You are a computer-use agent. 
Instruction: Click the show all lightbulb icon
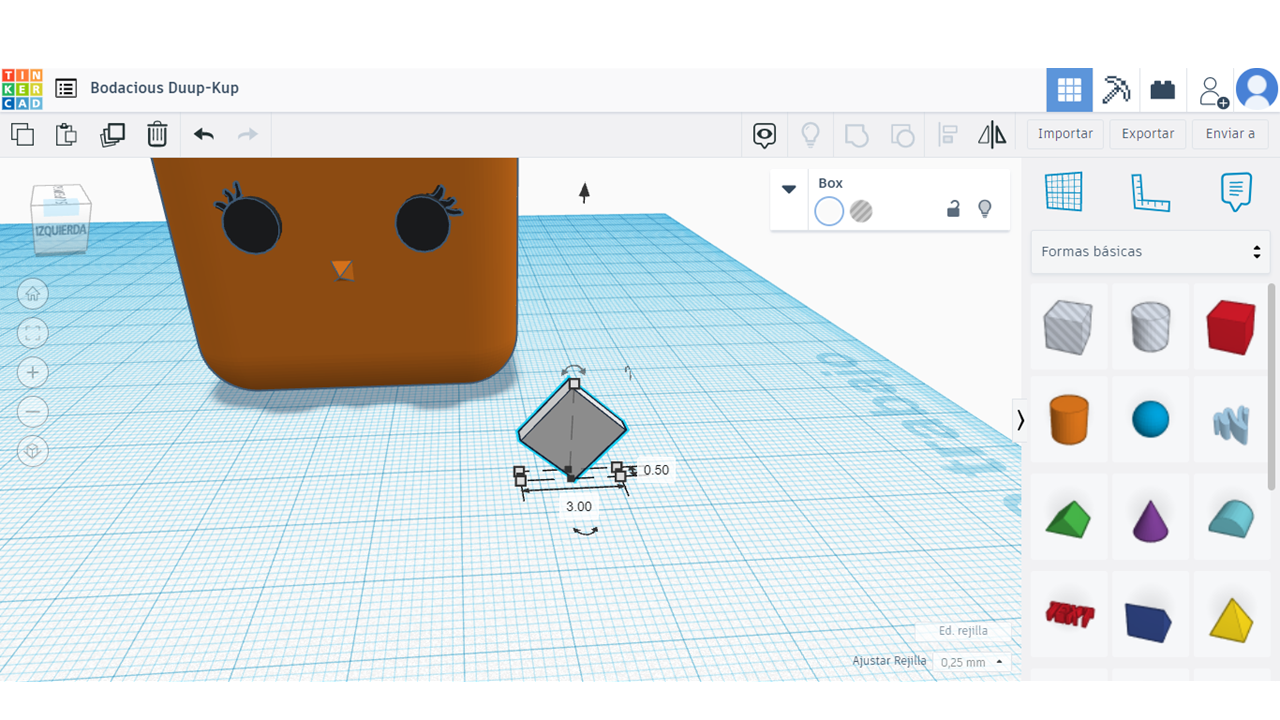tap(810, 135)
